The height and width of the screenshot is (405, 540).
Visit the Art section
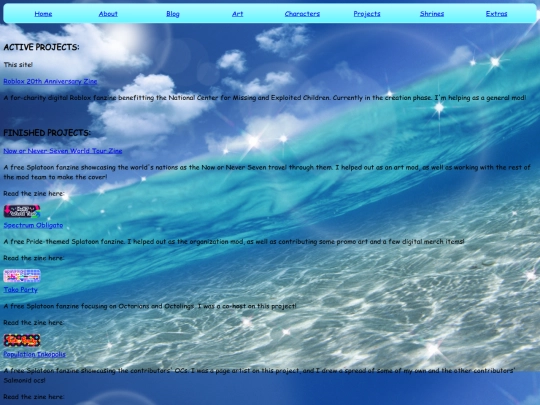pyautogui.click(x=237, y=14)
